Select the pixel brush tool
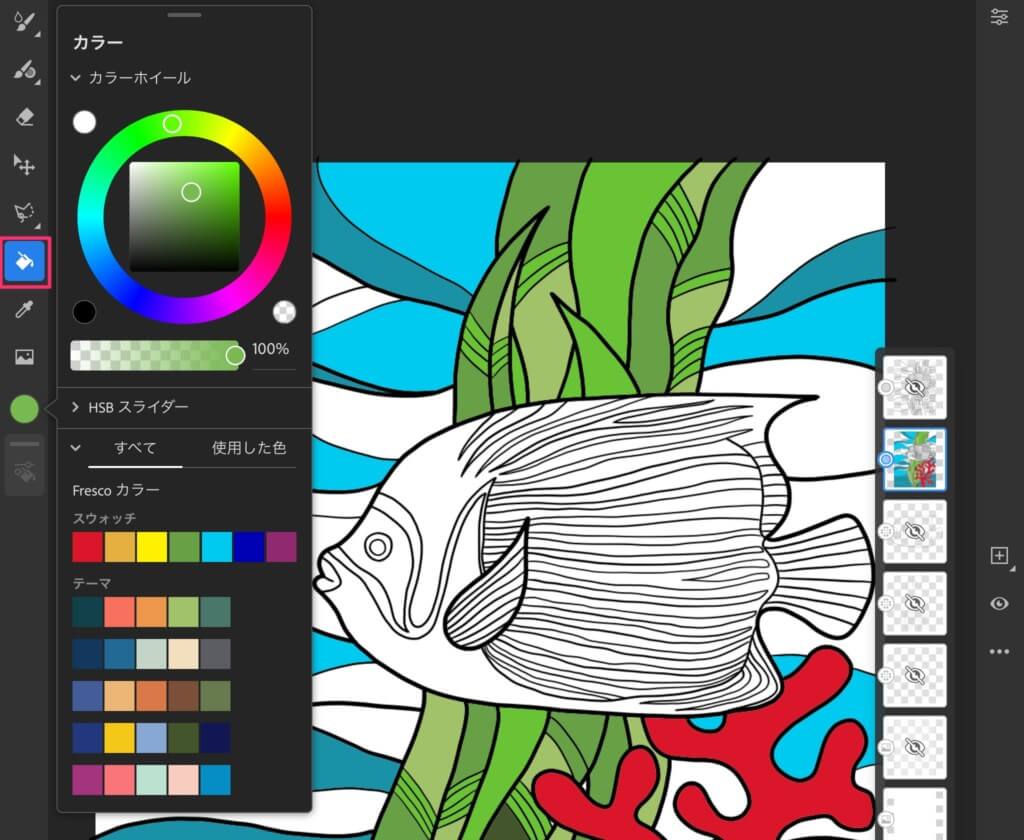The width and height of the screenshot is (1024, 840). pos(25,22)
